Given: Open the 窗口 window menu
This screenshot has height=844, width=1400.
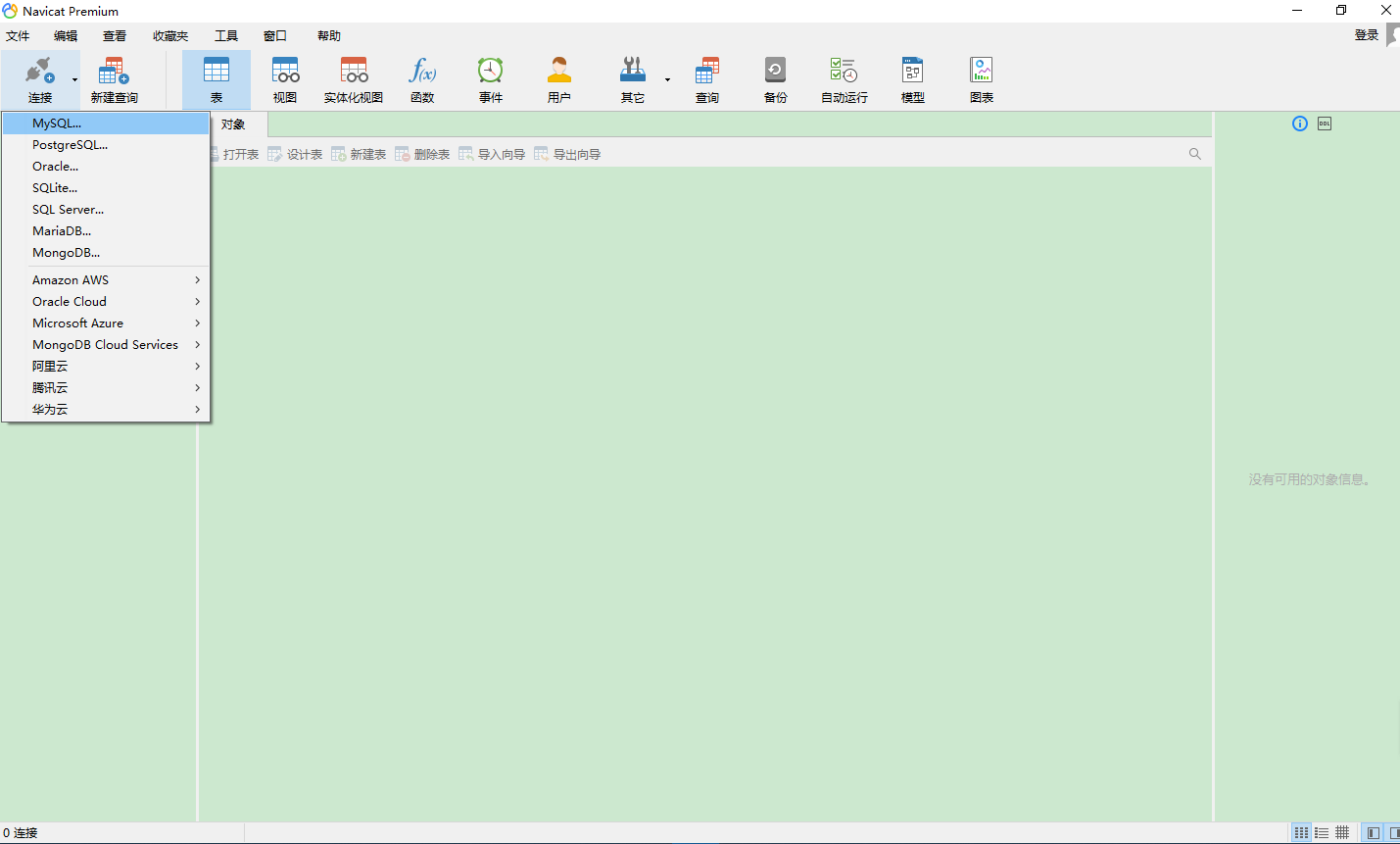Looking at the screenshot, I should point(275,36).
